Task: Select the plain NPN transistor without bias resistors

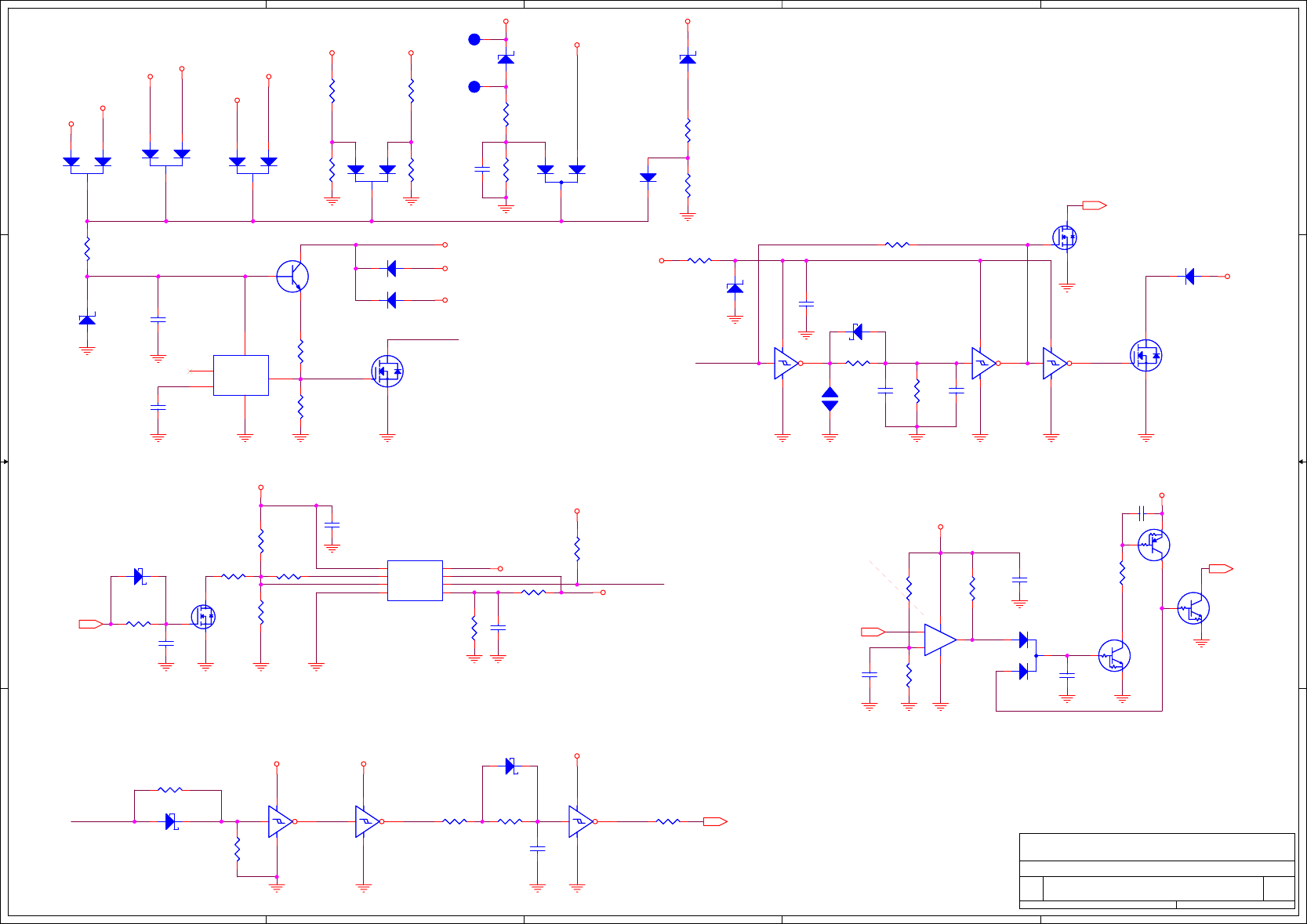Action: pyautogui.click(x=292, y=276)
